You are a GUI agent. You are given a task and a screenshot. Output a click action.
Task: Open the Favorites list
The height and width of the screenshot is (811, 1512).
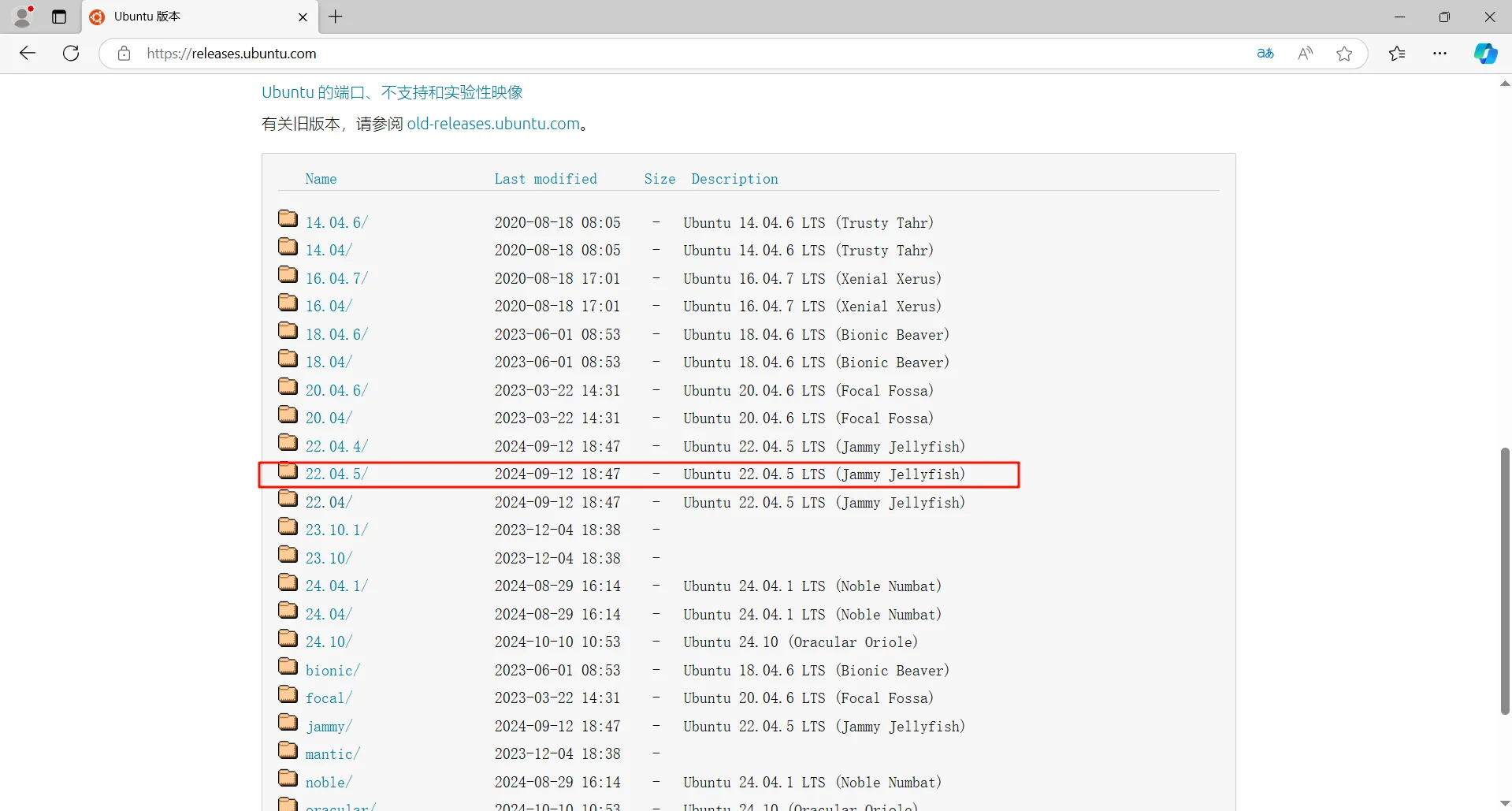(x=1398, y=53)
